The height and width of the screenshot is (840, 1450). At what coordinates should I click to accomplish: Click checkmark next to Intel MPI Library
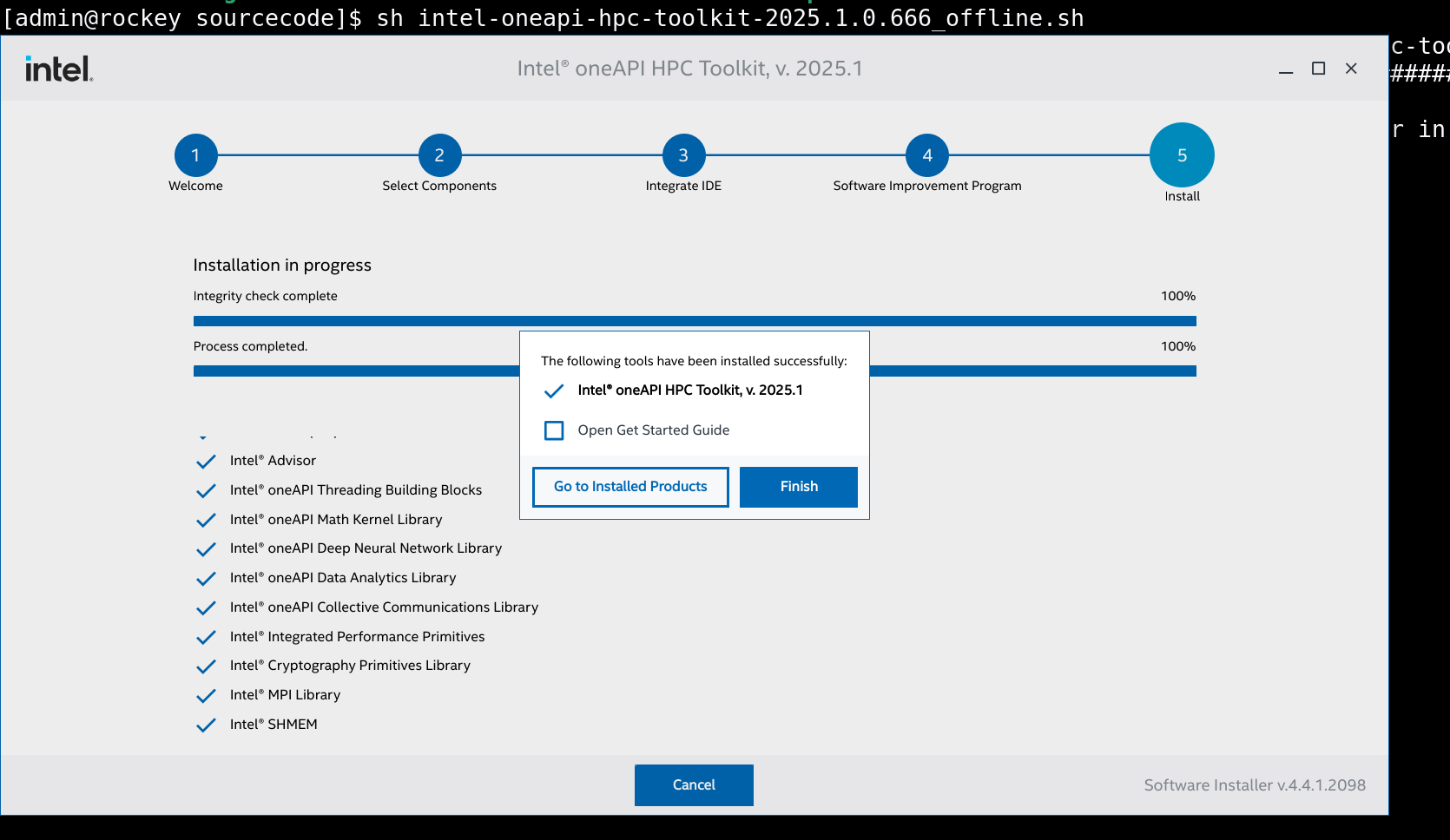tap(206, 696)
